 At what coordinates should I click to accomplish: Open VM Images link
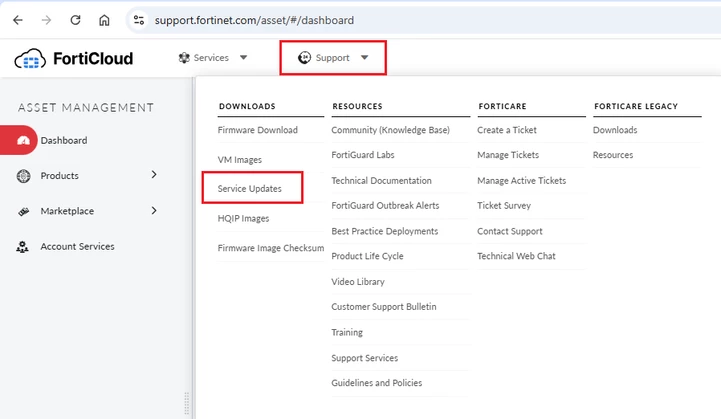(240, 160)
